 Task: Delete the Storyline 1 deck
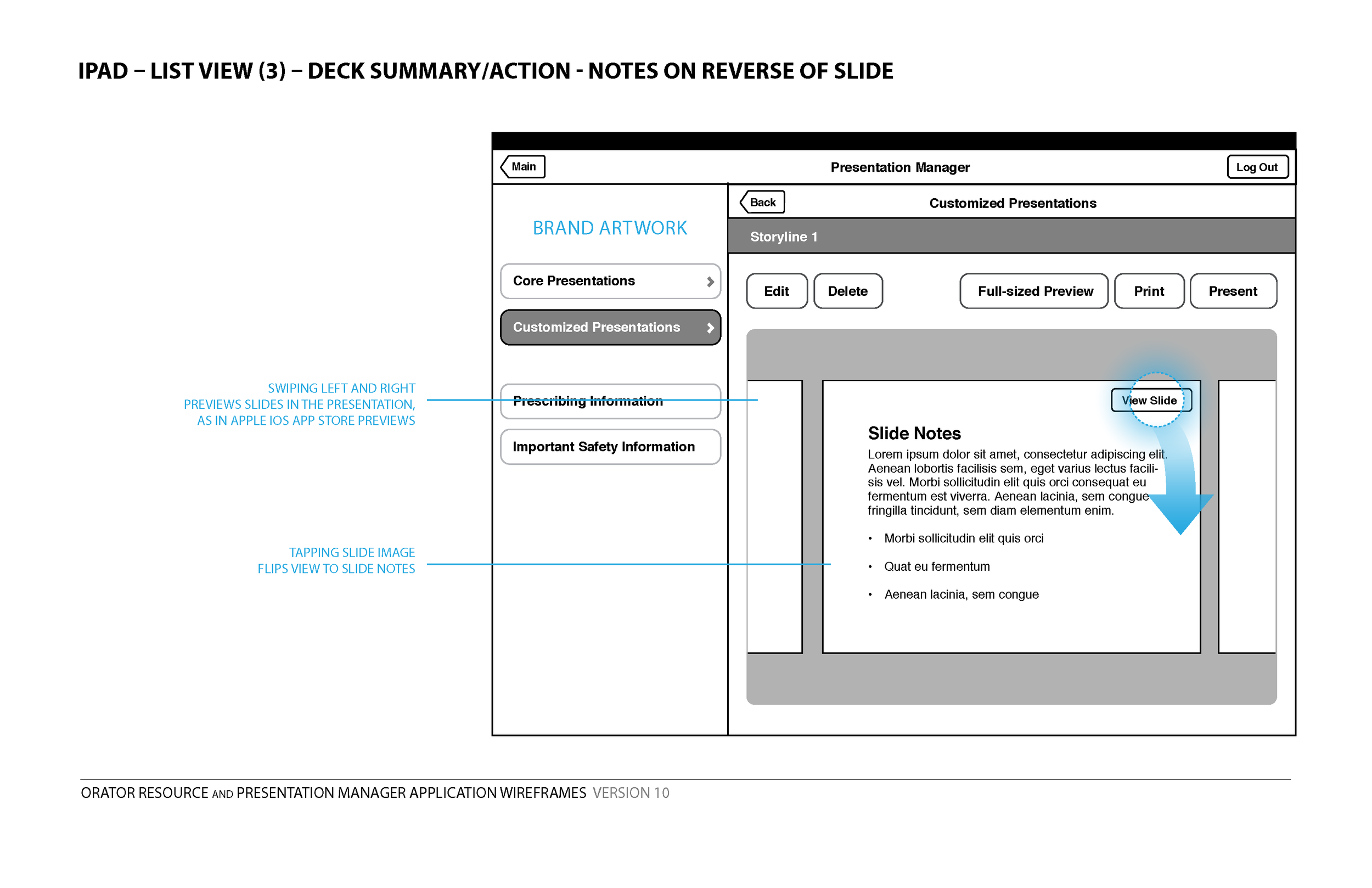848,291
